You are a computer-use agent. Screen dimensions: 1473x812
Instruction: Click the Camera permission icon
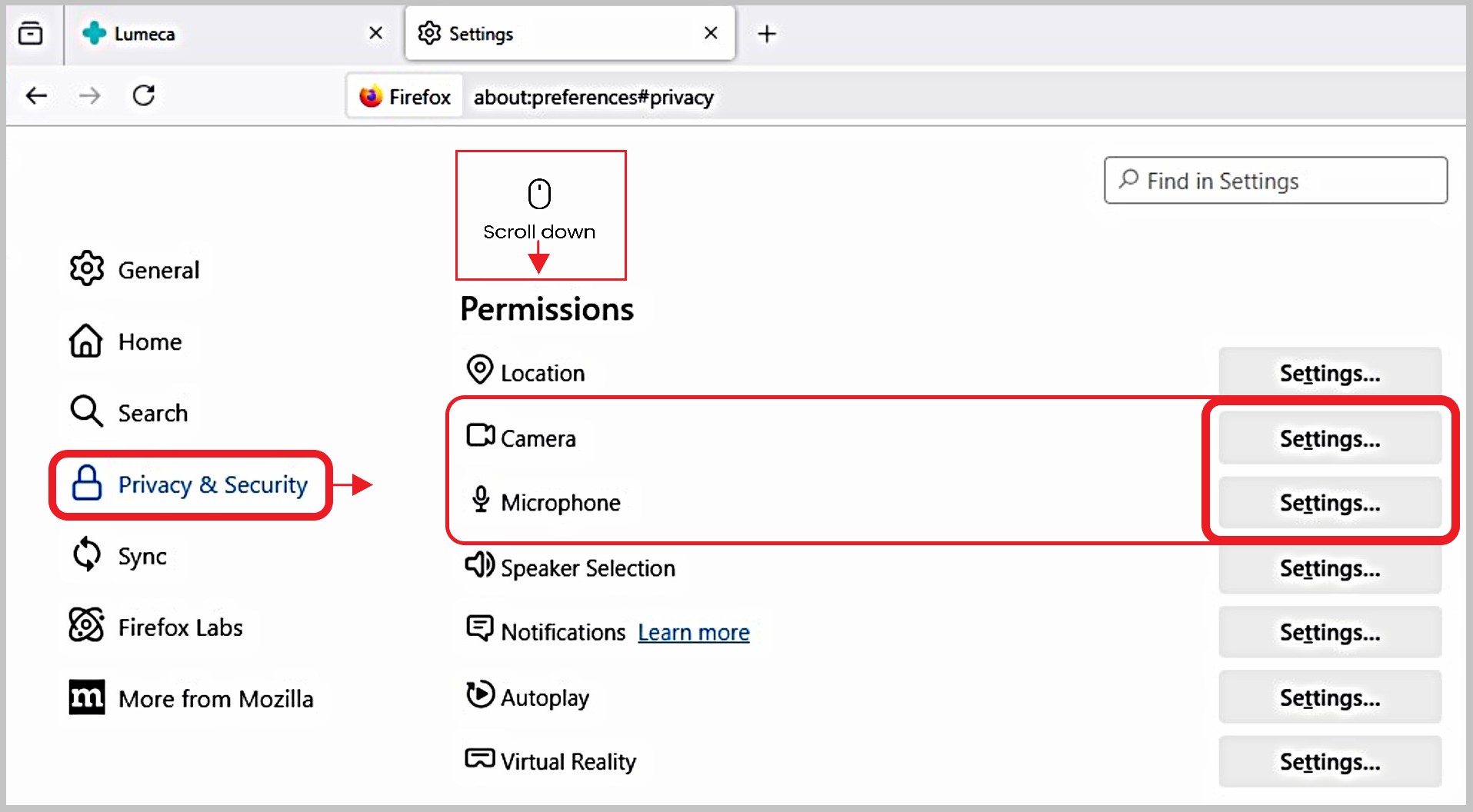pyautogui.click(x=480, y=436)
